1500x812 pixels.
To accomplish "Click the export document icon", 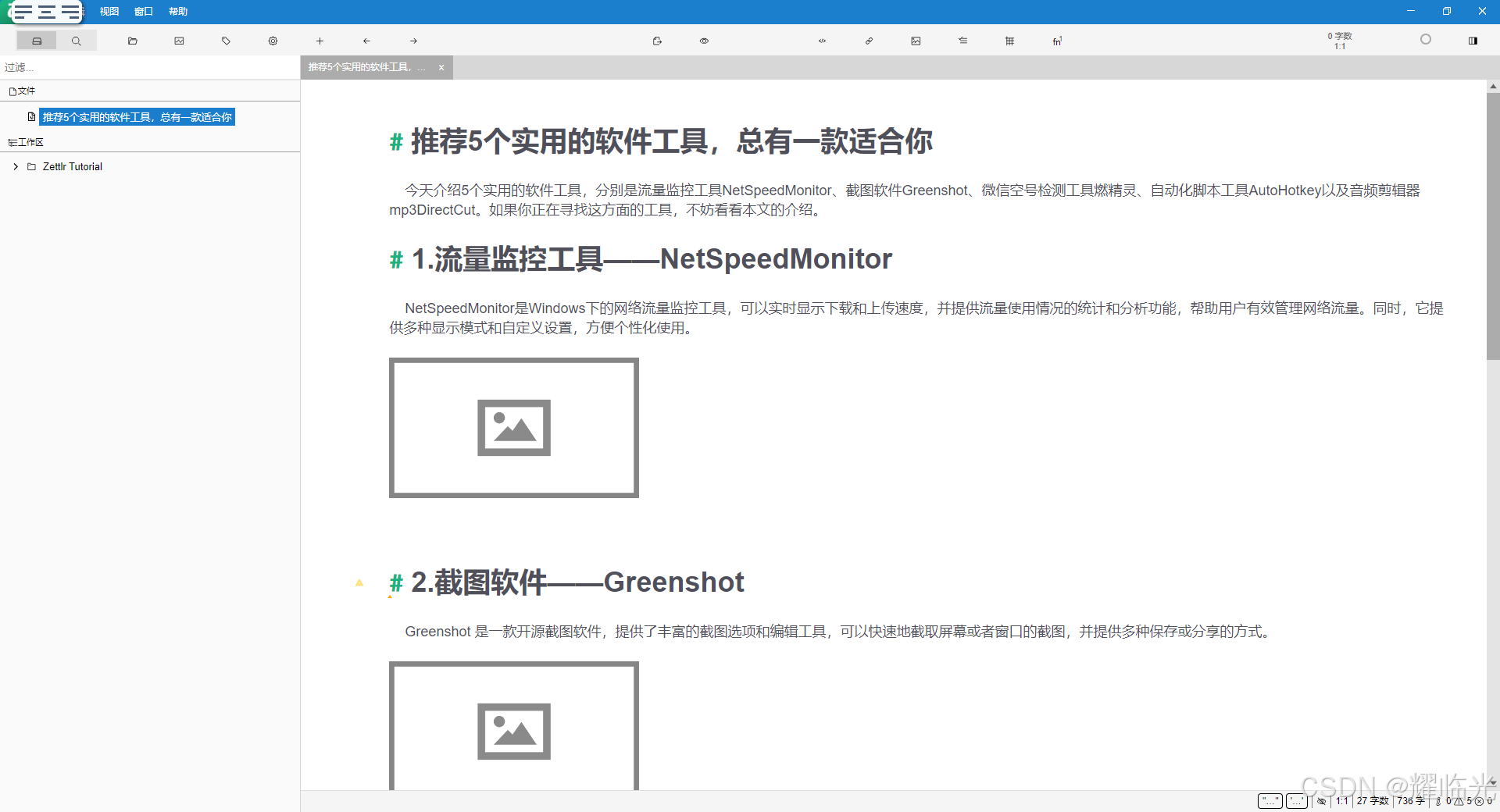I will click(x=657, y=41).
